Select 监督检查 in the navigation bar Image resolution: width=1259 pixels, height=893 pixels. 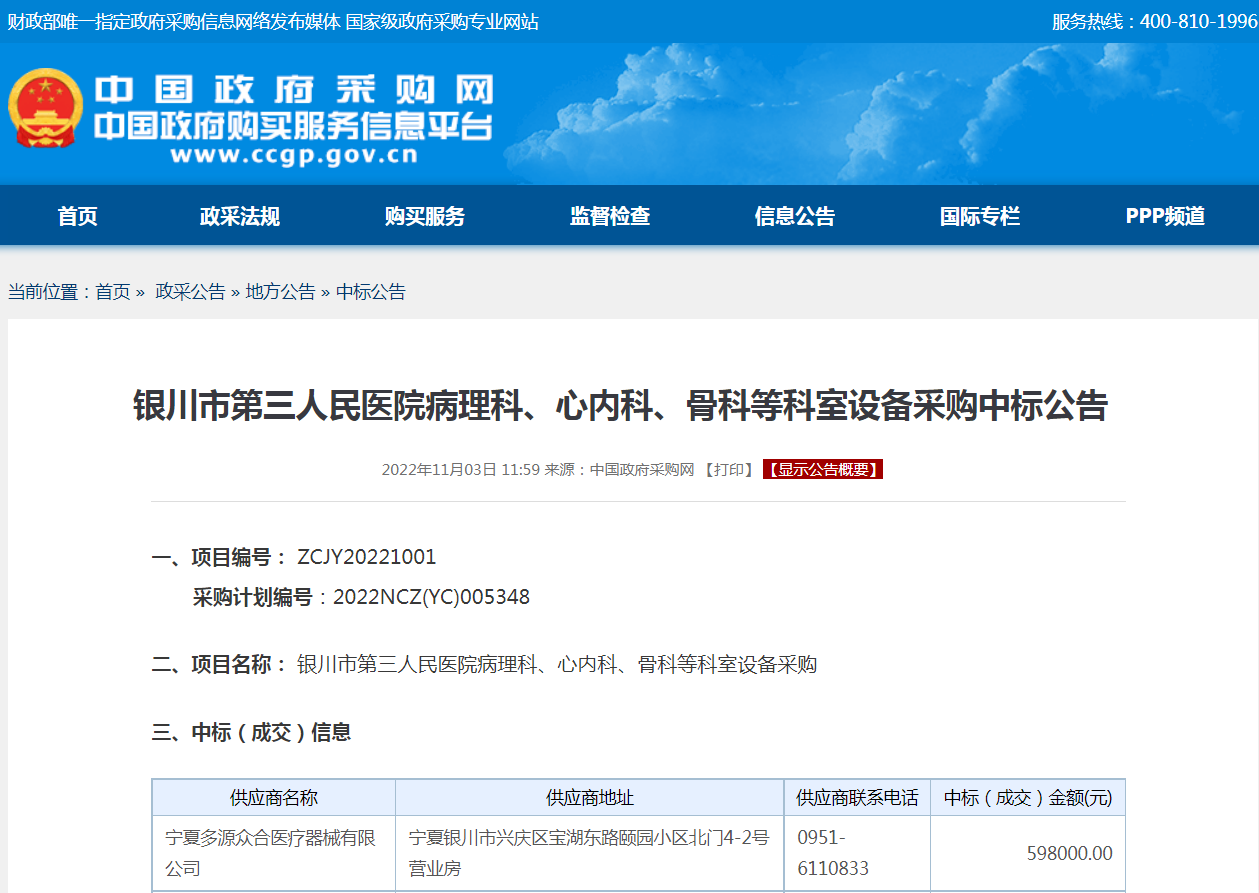610,216
